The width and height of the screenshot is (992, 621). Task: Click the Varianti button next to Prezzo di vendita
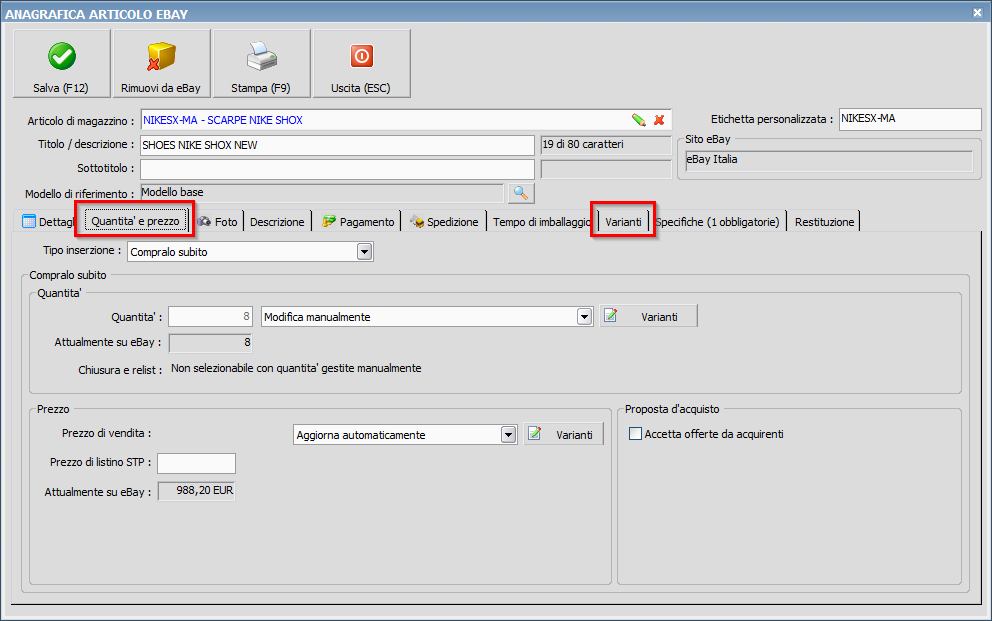click(564, 434)
